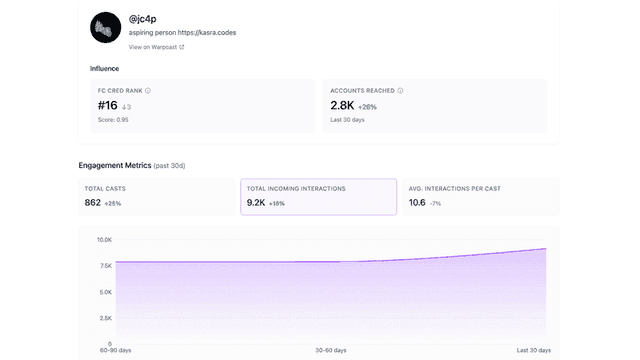
Task: Select the Avg. Interactions Per Cast card
Action: [480, 197]
